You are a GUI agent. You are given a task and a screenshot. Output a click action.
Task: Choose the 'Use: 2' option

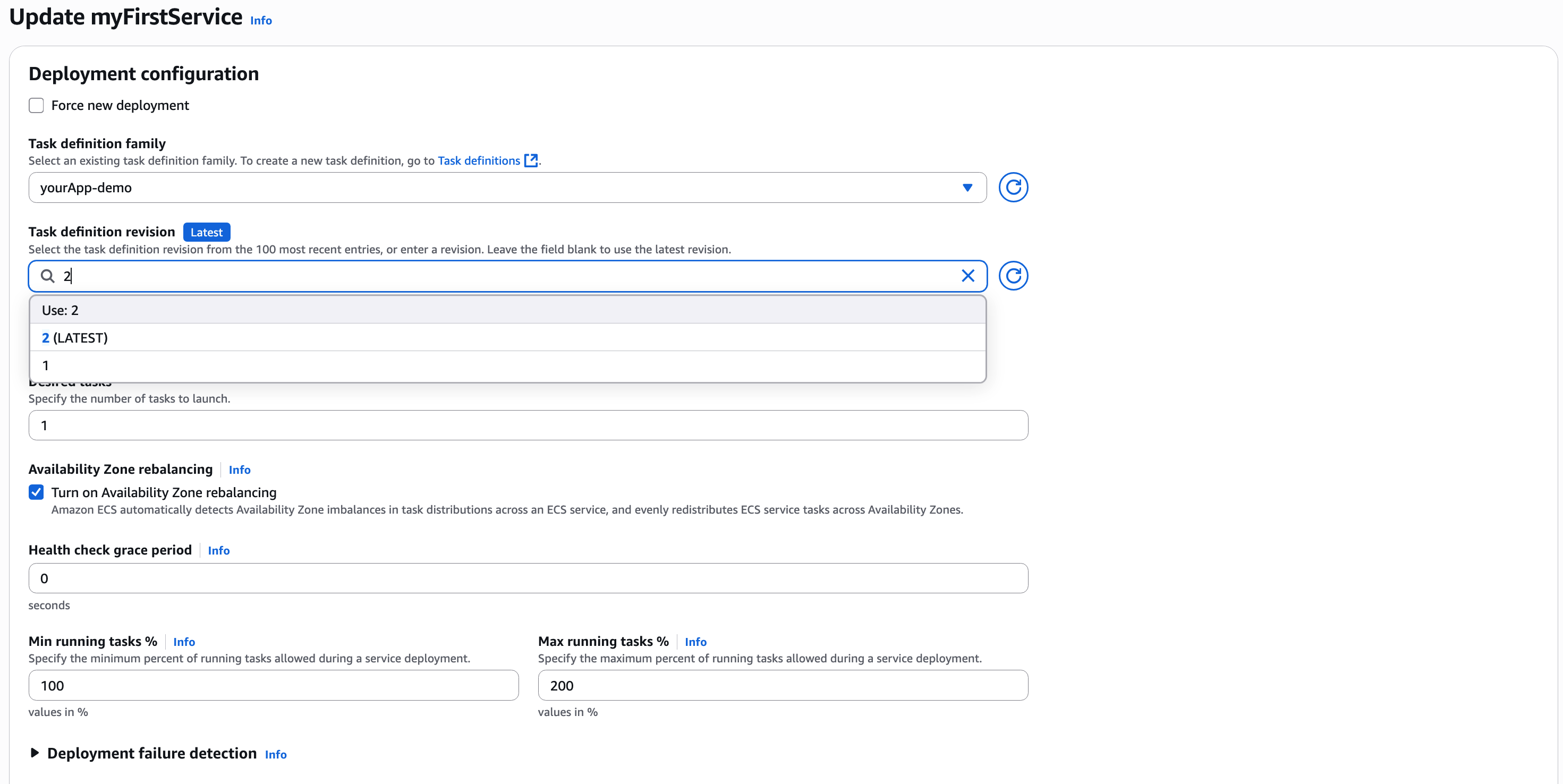507,310
